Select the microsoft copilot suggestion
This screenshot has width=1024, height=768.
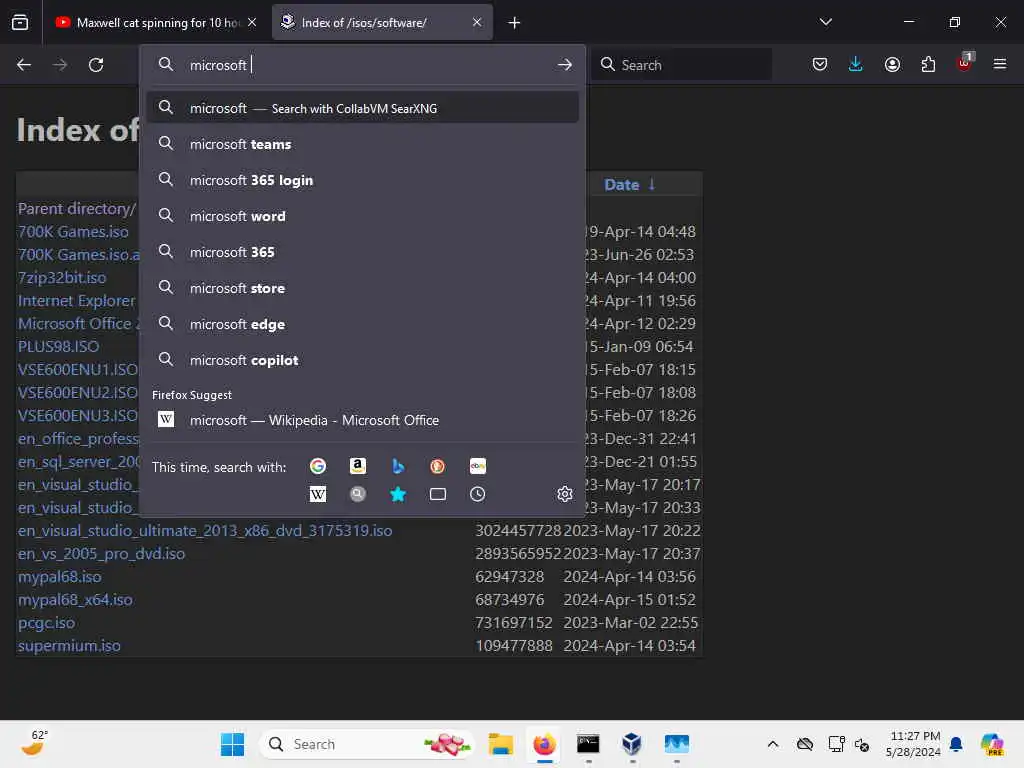[363, 360]
